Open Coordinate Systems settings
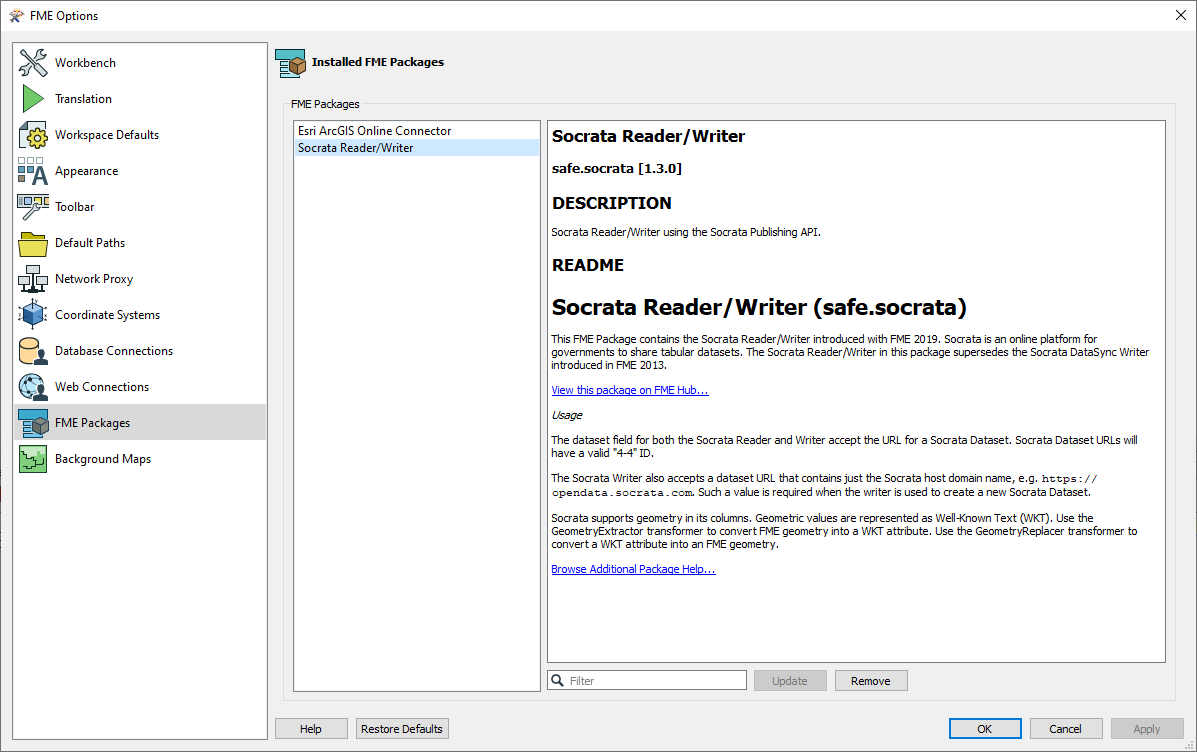Viewport: 1197px width, 752px height. click(108, 315)
